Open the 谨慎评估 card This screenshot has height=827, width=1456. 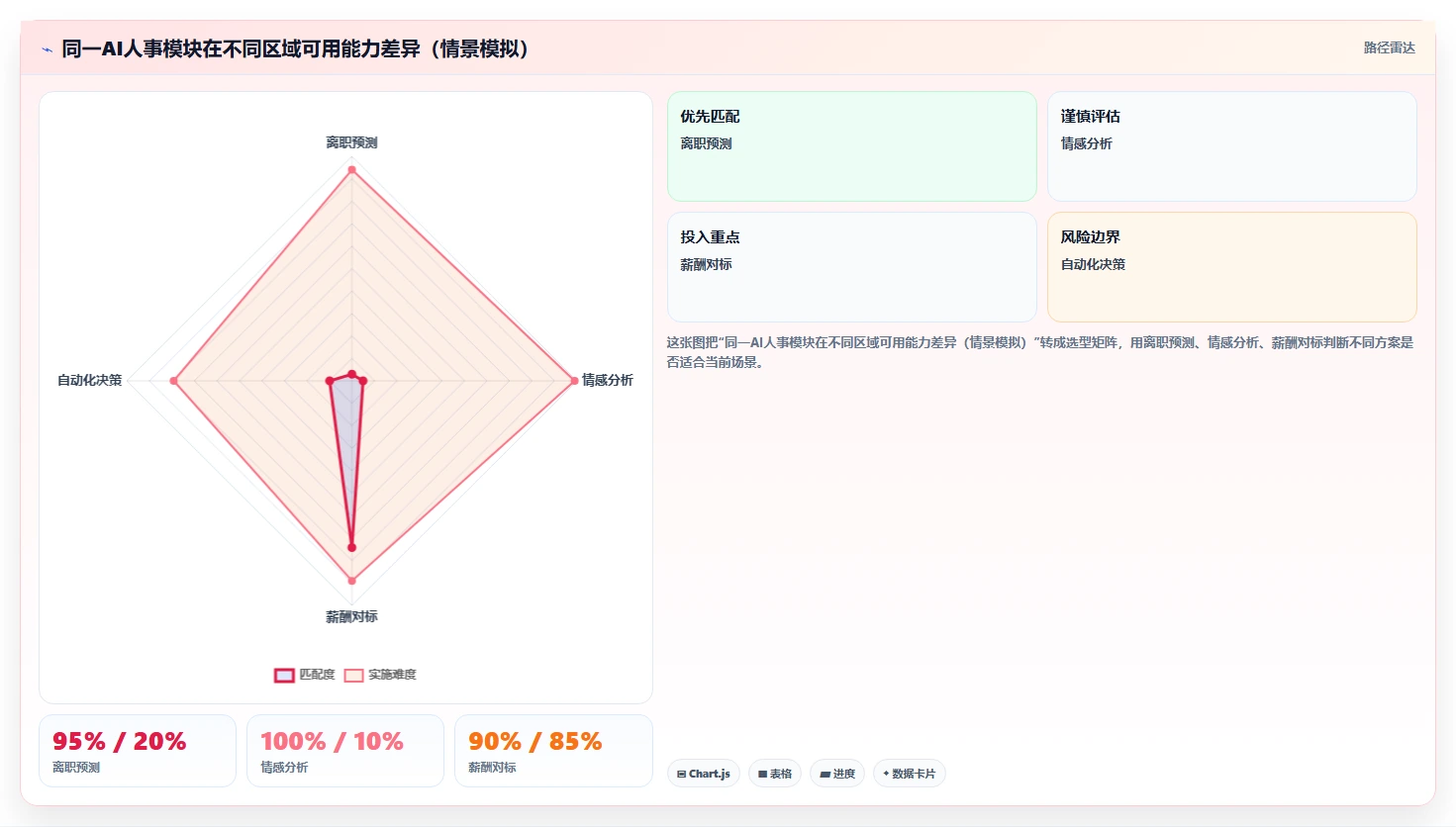[1232, 146]
